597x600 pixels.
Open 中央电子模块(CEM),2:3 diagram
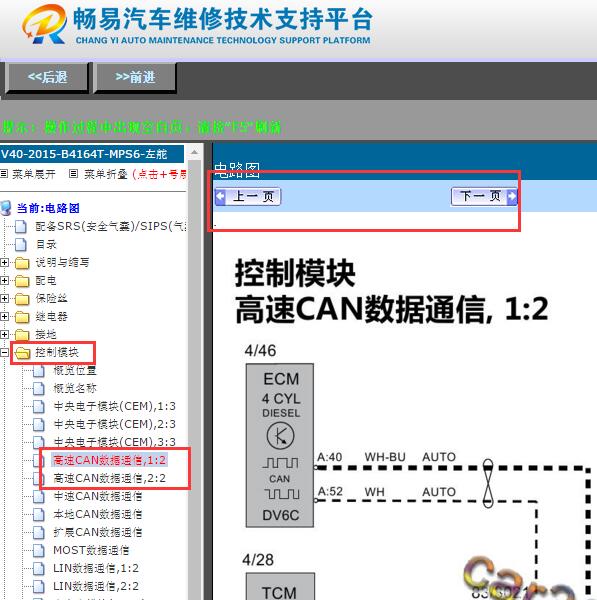(114, 424)
